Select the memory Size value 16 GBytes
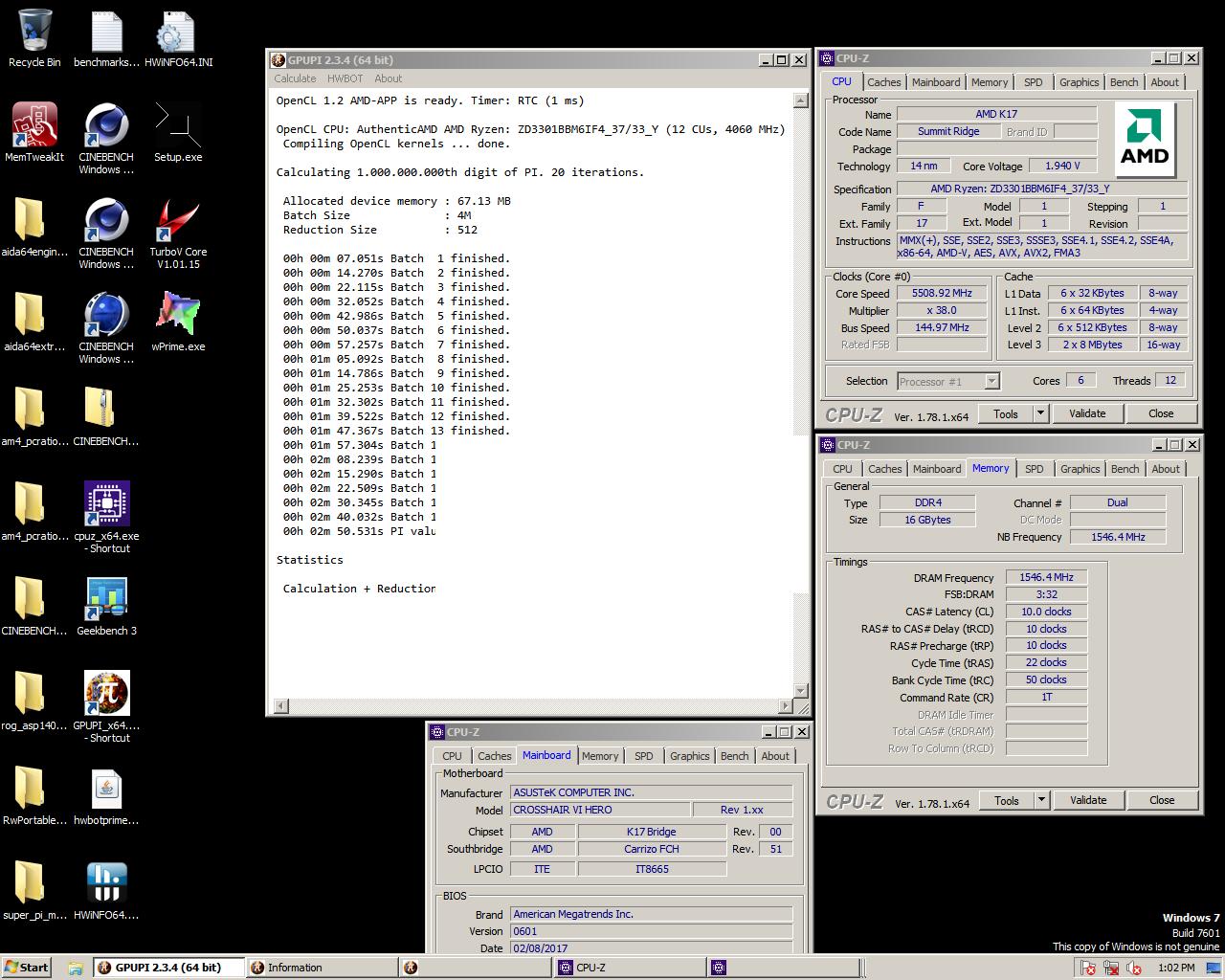 click(x=927, y=520)
